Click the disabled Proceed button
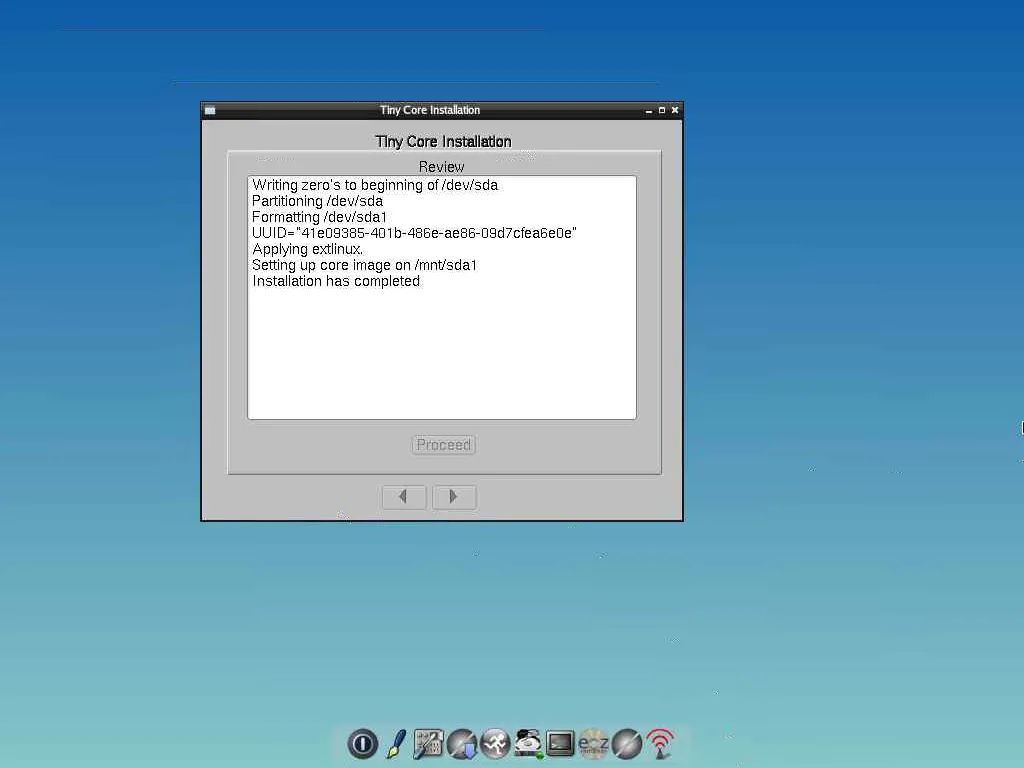 pyautogui.click(x=443, y=445)
